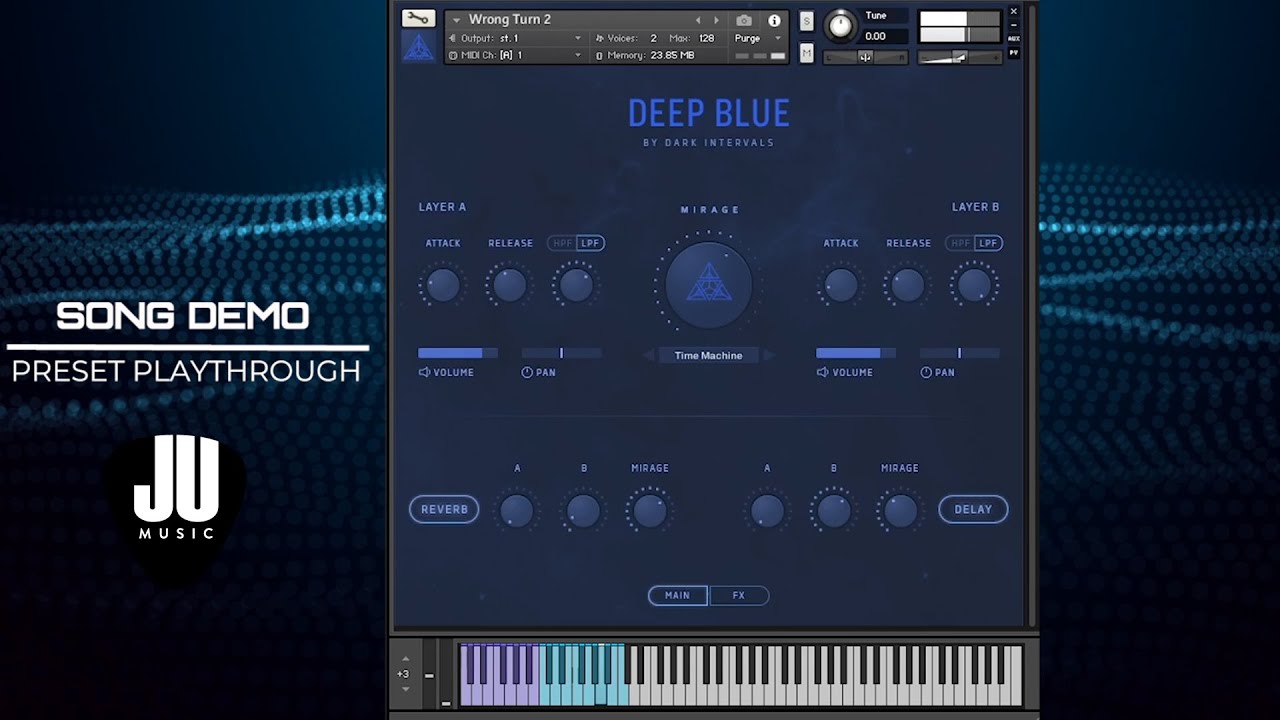Open the MIDI Ch dropdown
Screen dimensions: 1280x720
515,55
